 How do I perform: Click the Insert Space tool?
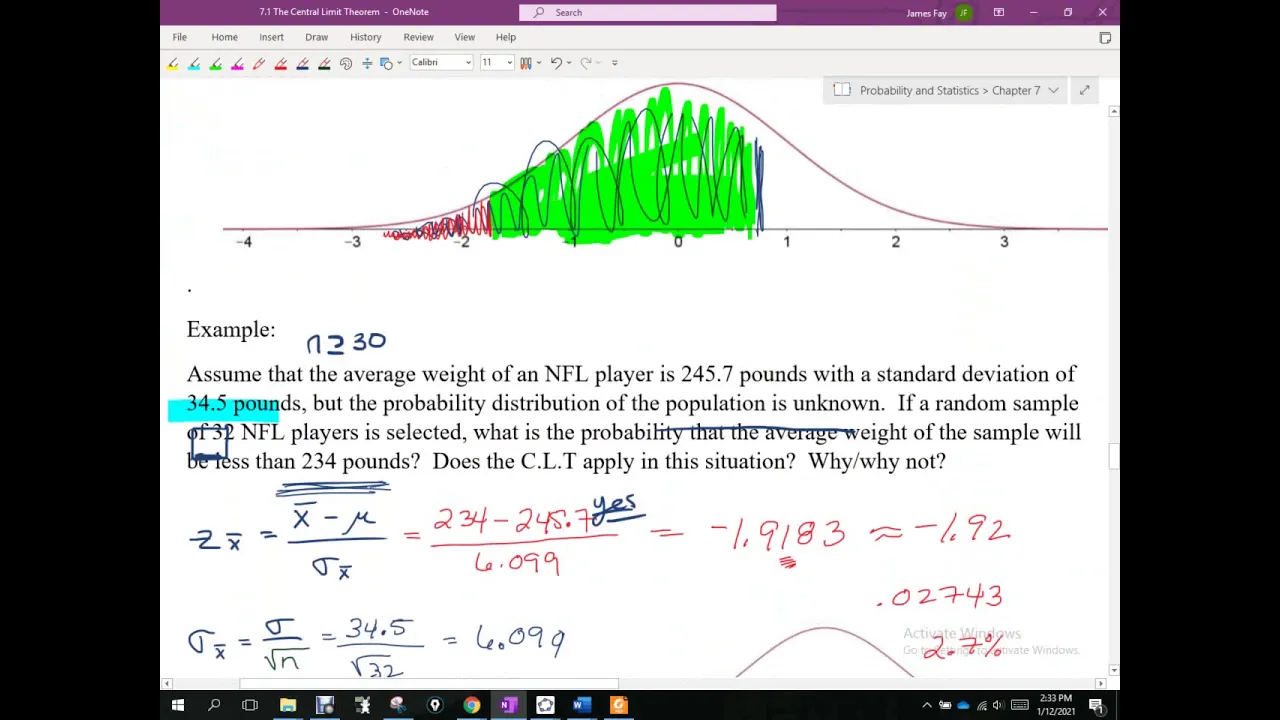[x=367, y=63]
